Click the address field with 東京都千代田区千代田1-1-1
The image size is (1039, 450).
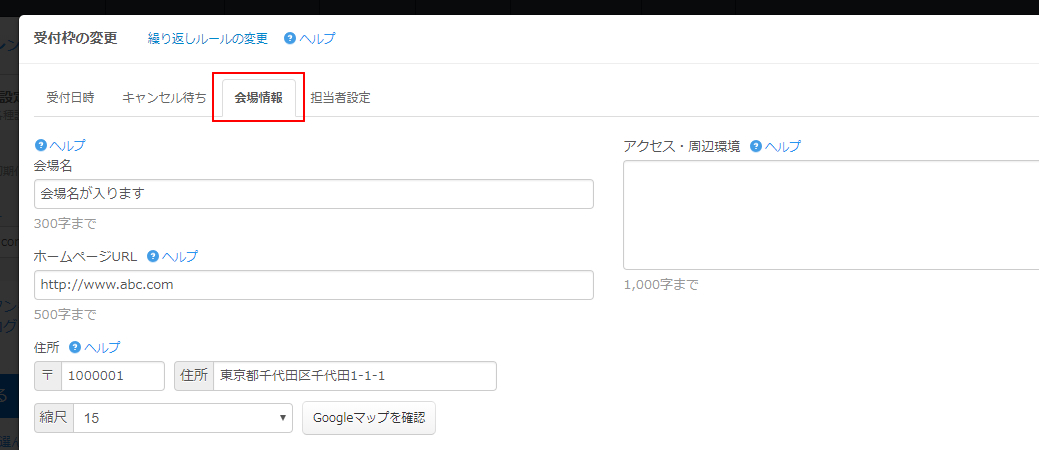[x=354, y=376]
